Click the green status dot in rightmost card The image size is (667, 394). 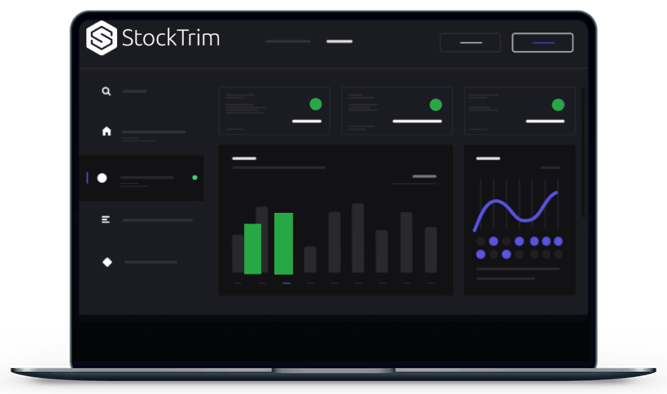pyautogui.click(x=558, y=105)
